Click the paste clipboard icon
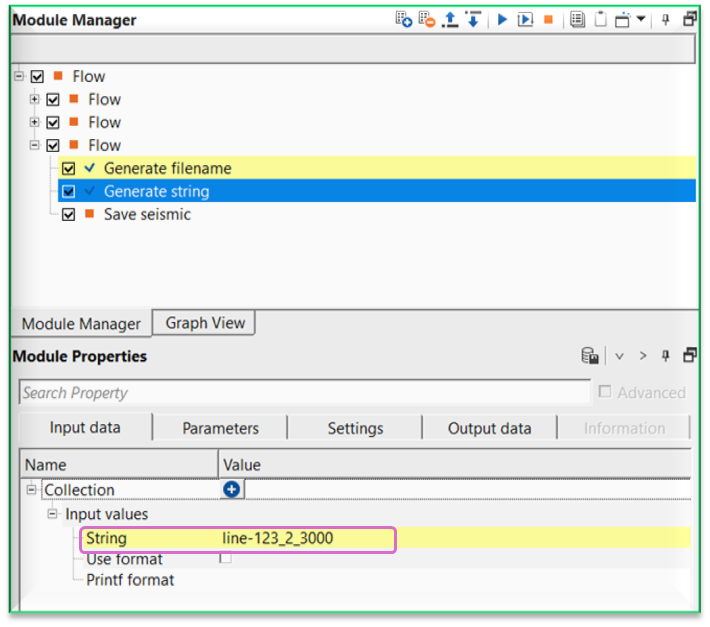The width and height of the screenshot is (710, 627). click(600, 19)
